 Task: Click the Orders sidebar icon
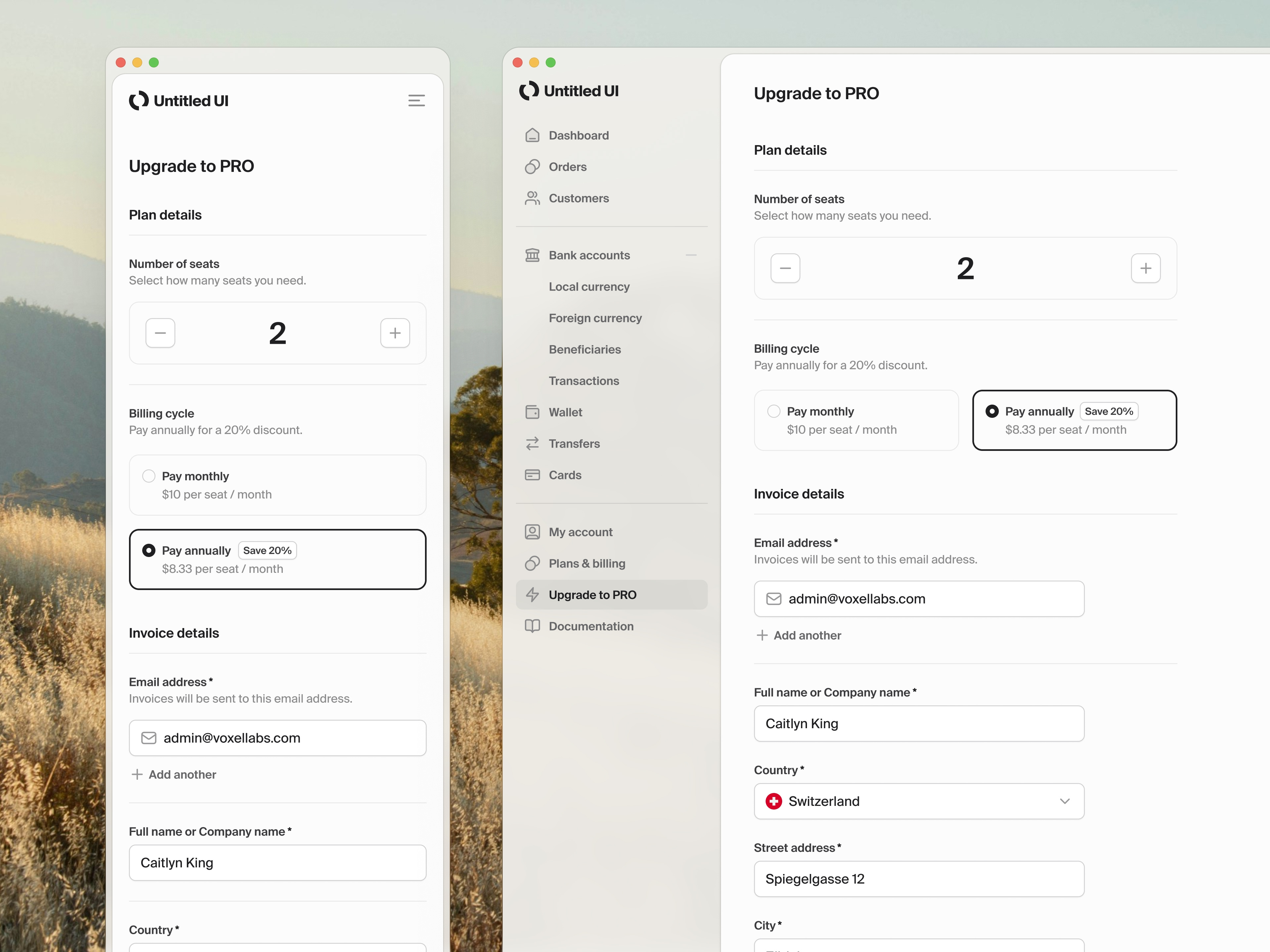(x=533, y=166)
